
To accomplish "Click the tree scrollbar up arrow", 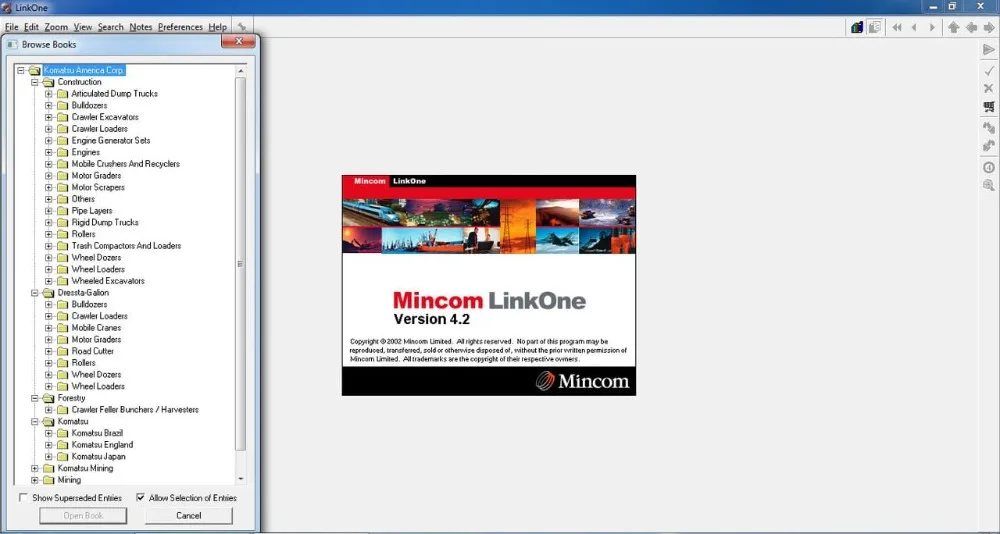I will [x=240, y=70].
